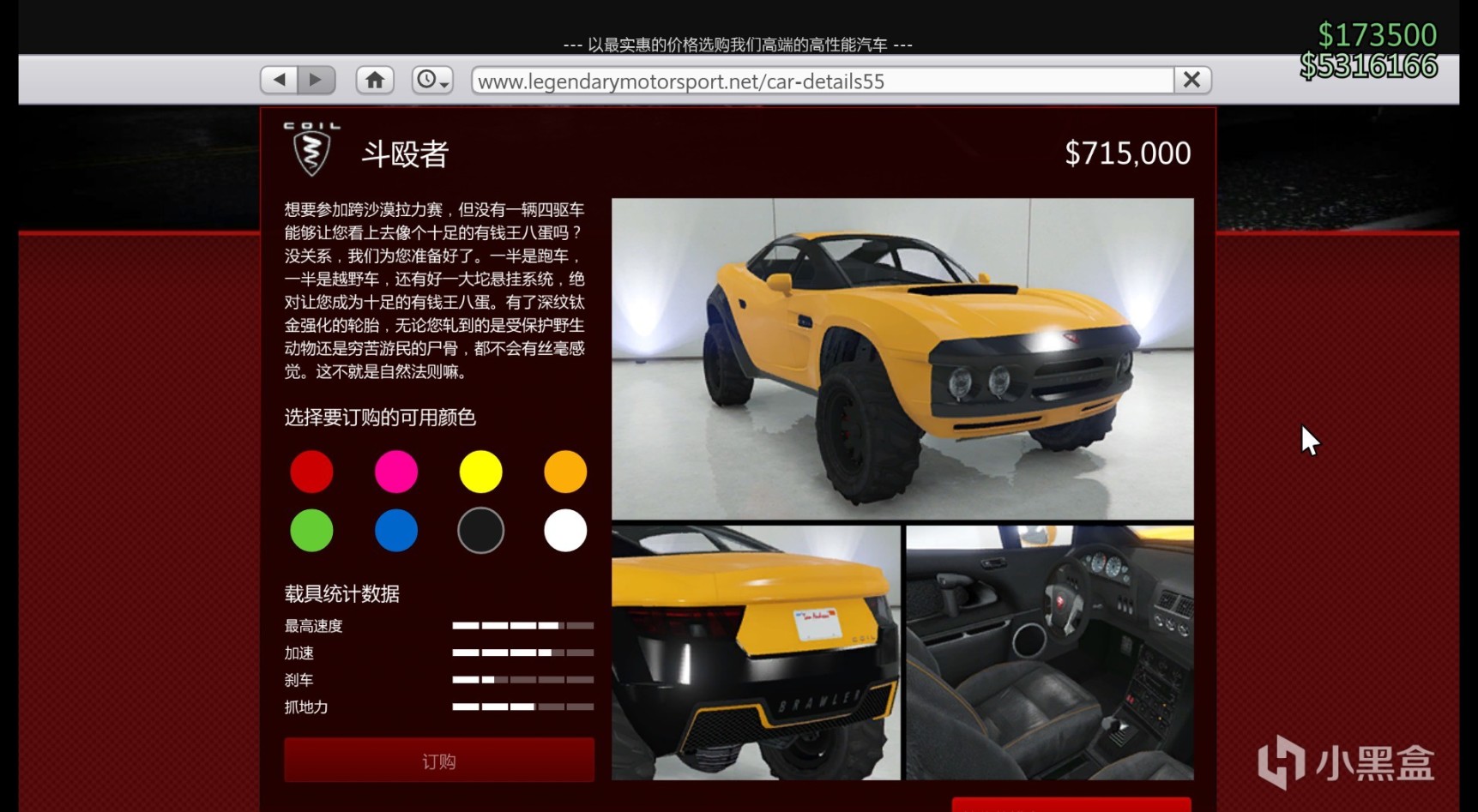Click the legendarymotorsport.net URL address bar
This screenshot has width=1478, height=812.
pos(823,81)
